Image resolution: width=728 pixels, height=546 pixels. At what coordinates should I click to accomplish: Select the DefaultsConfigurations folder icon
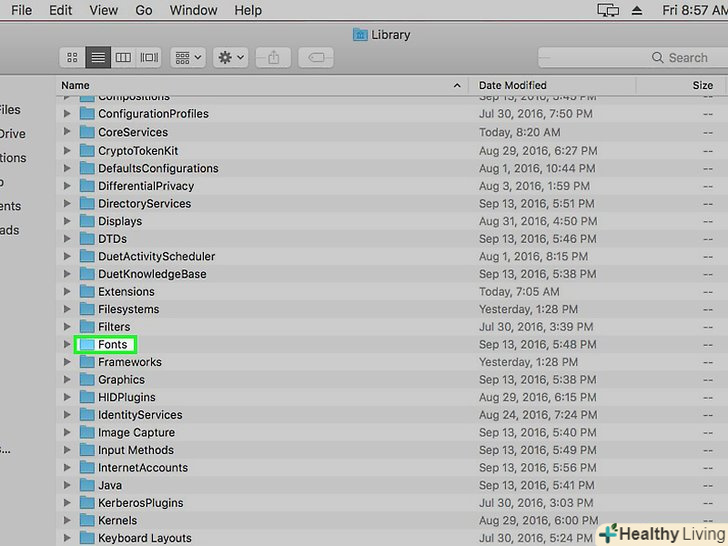point(87,168)
